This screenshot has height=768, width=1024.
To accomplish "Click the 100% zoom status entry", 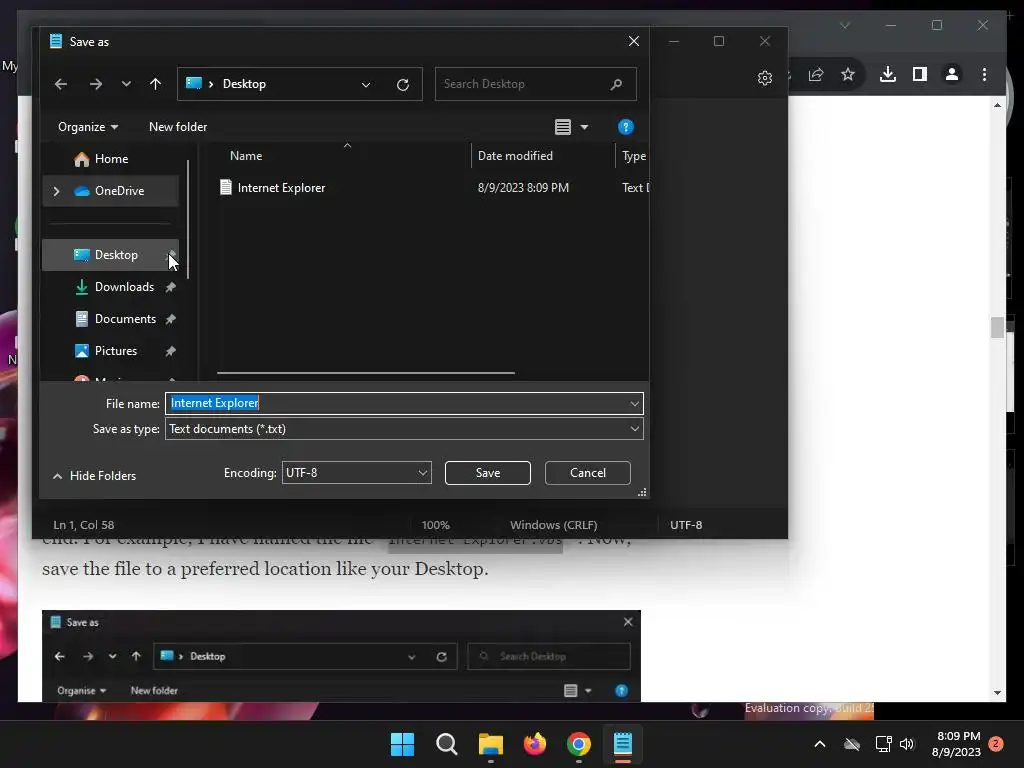I will (x=436, y=525).
